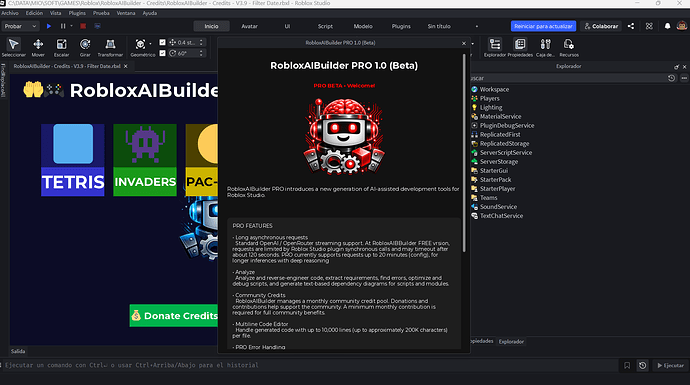Select Teams in the Explorer

tap(484, 198)
